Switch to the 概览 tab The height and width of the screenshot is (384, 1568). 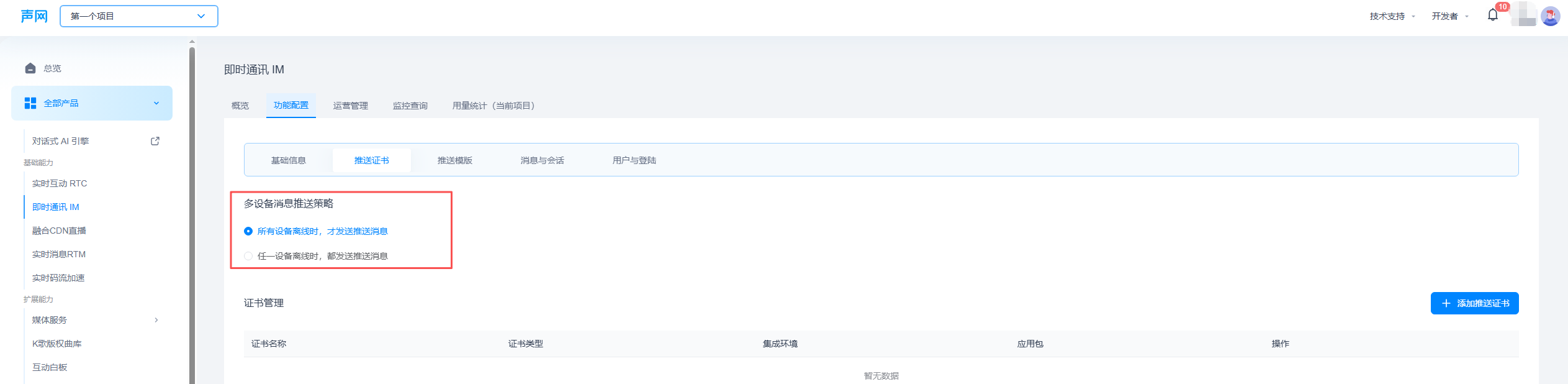(x=240, y=106)
